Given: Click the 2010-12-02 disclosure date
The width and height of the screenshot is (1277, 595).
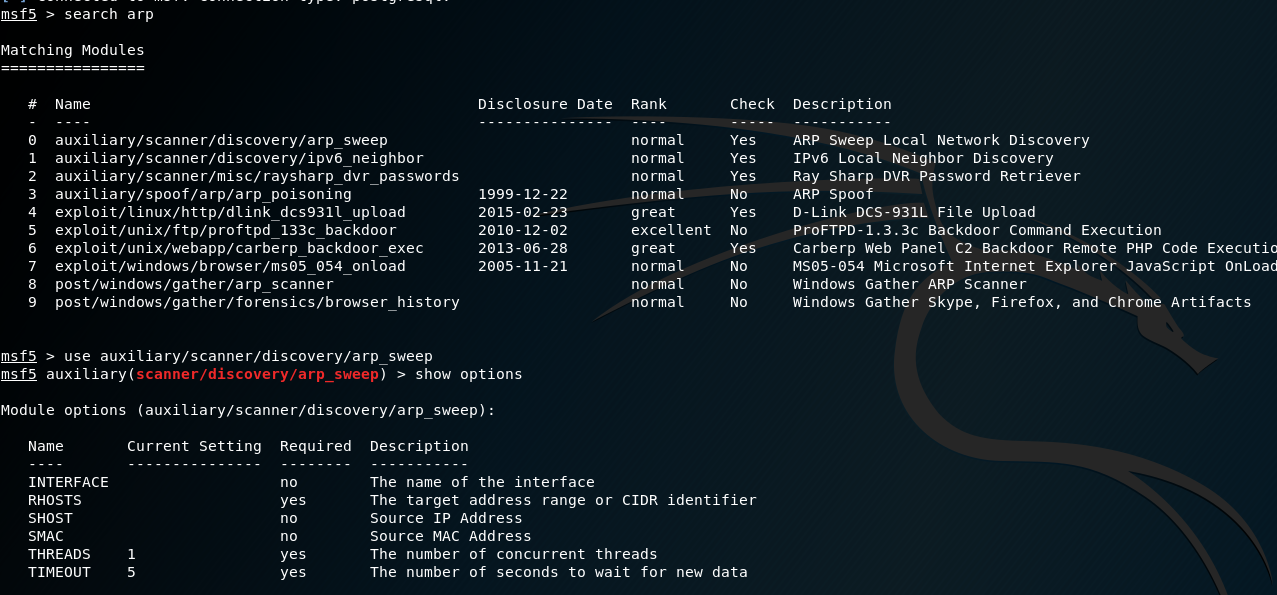Looking at the screenshot, I should (x=523, y=230).
